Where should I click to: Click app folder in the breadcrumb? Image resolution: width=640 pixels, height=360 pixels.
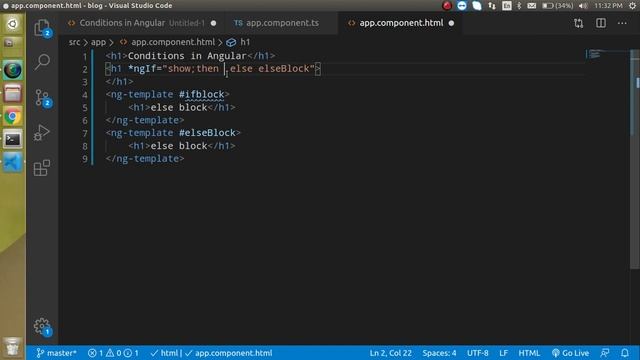(98, 42)
